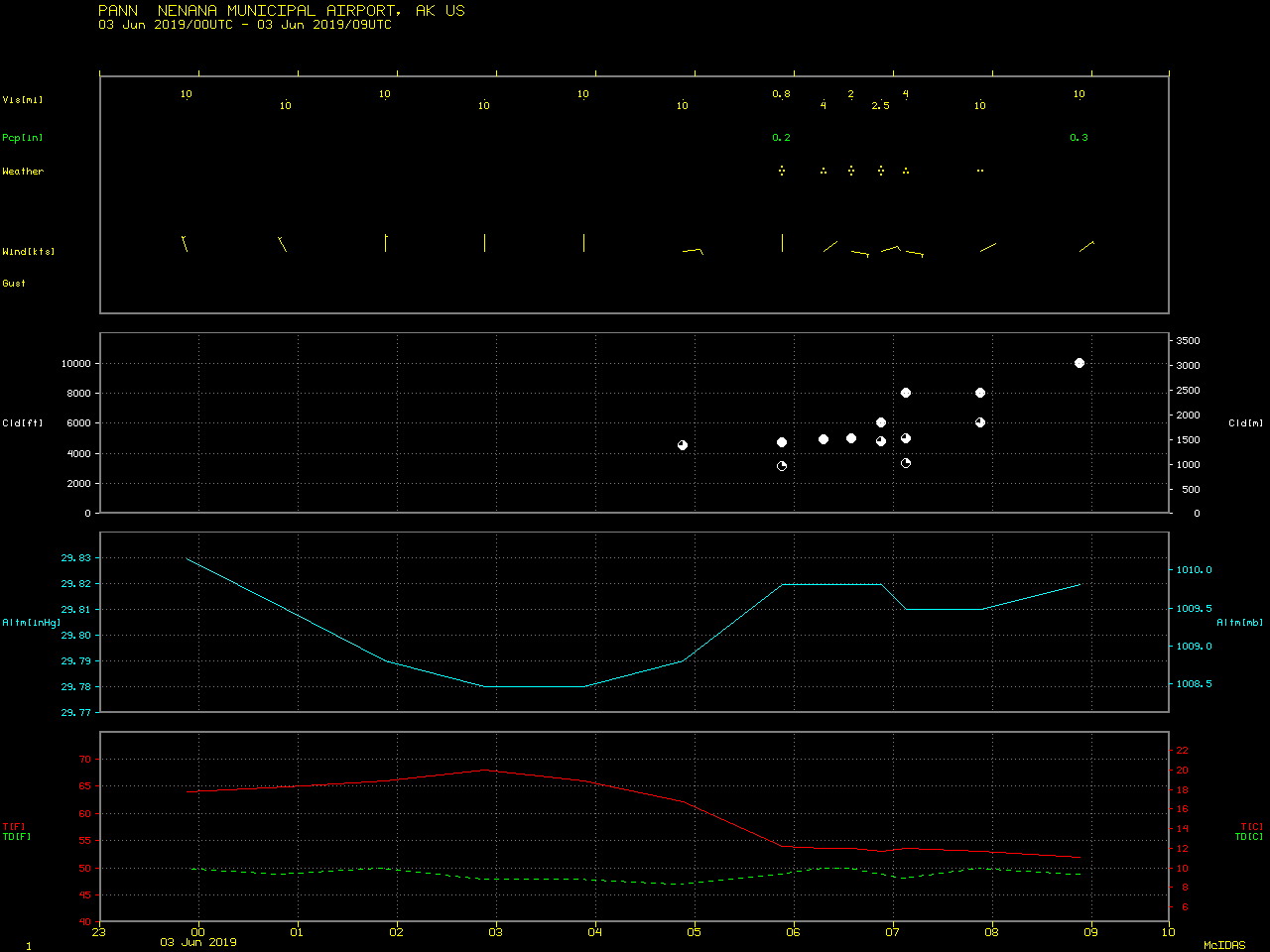Click the Gust row label

[14, 284]
